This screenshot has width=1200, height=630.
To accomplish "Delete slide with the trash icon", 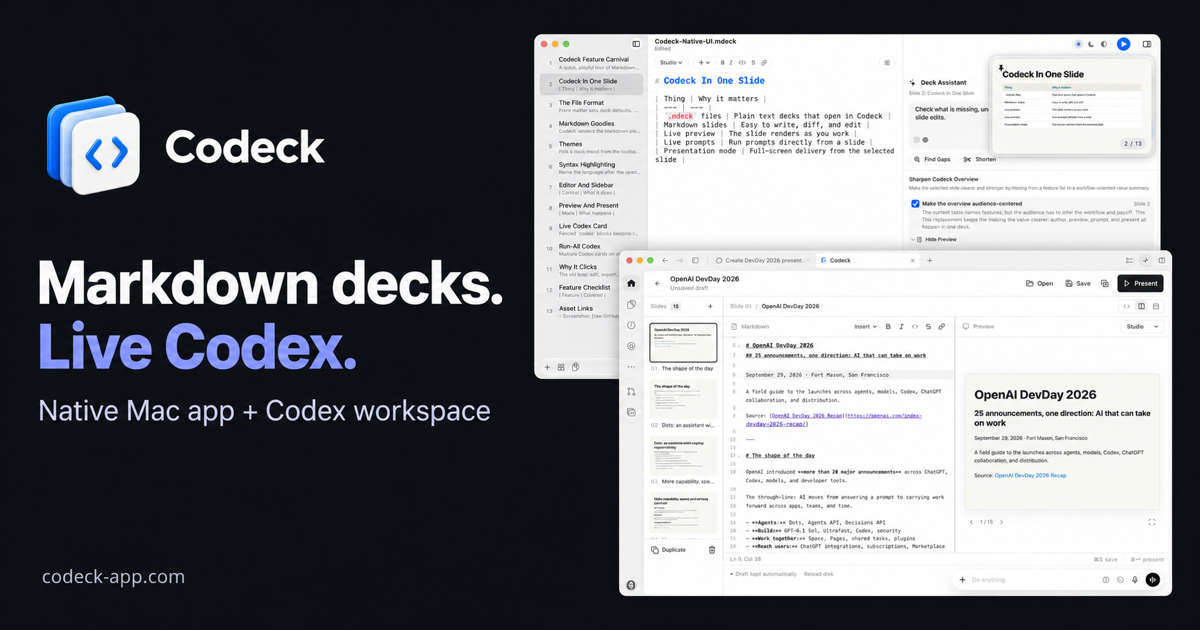I will pos(712,550).
